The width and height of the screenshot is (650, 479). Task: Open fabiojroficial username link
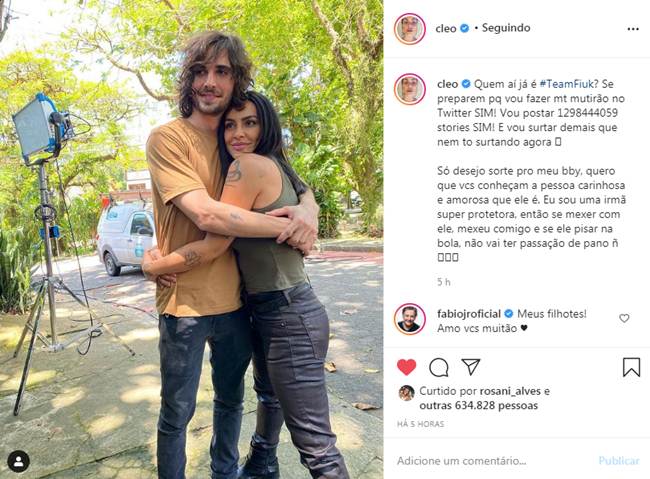469,314
